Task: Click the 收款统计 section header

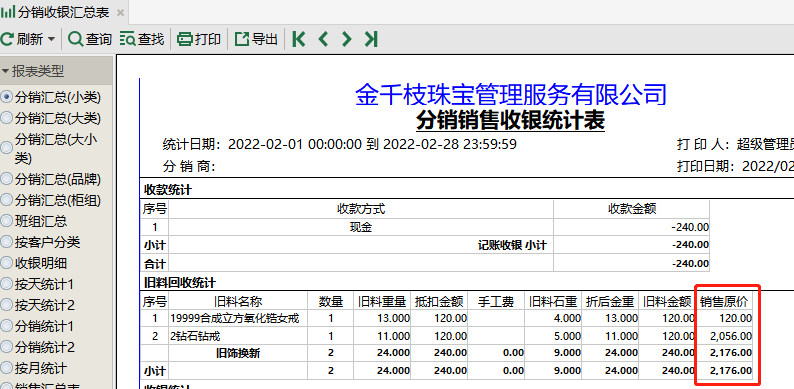Action: click(168, 190)
